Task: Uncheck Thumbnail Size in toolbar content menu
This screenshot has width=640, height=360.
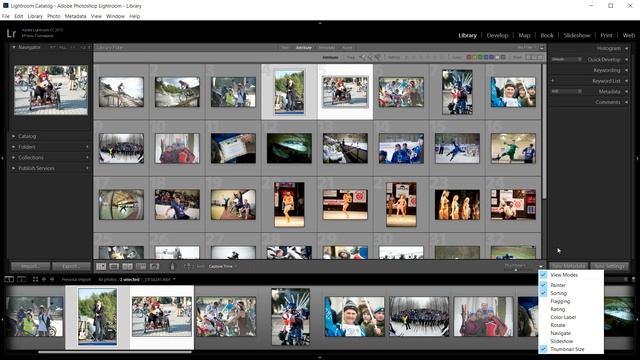Action: [x=567, y=349]
